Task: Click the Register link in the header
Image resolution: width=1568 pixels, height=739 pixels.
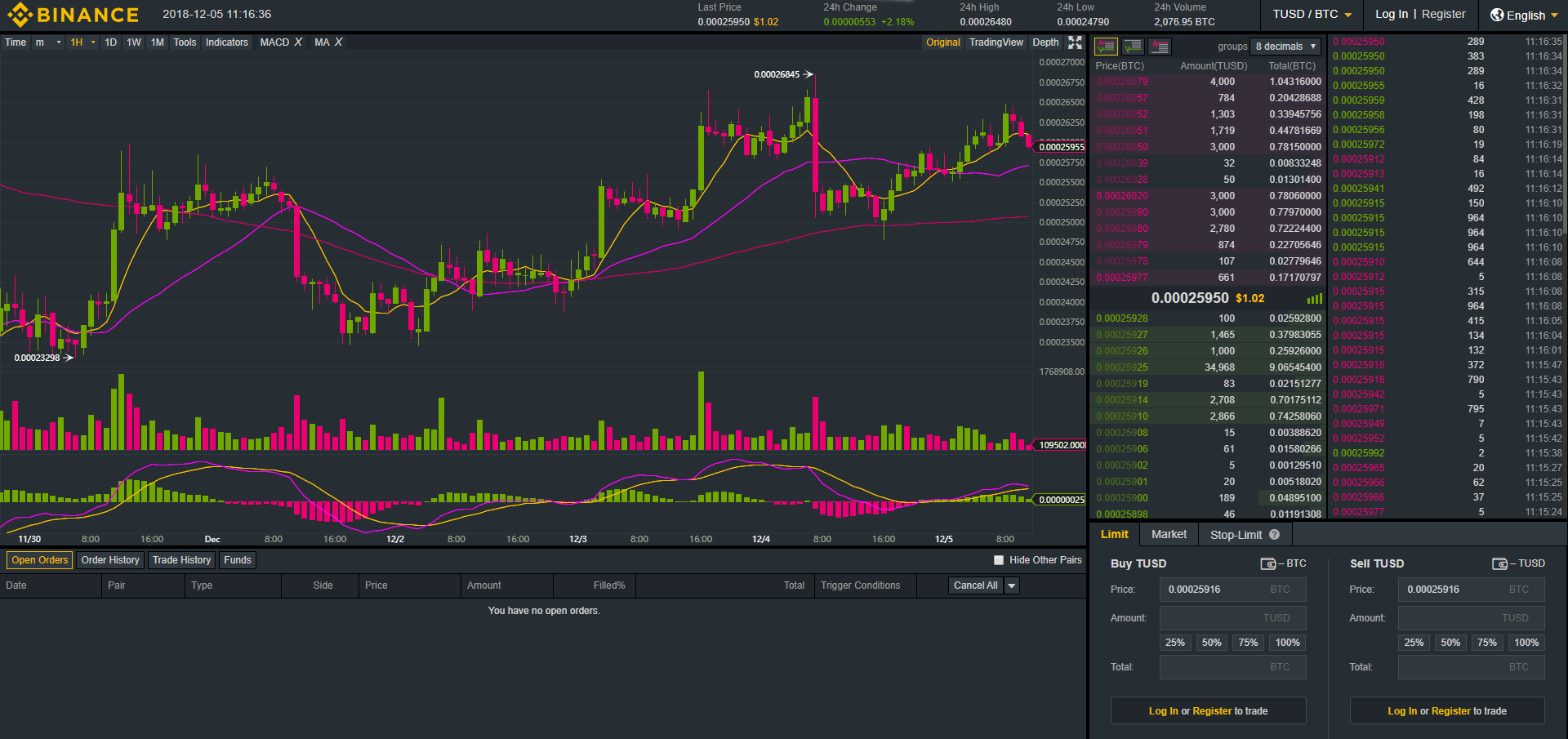Action: pyautogui.click(x=1443, y=14)
